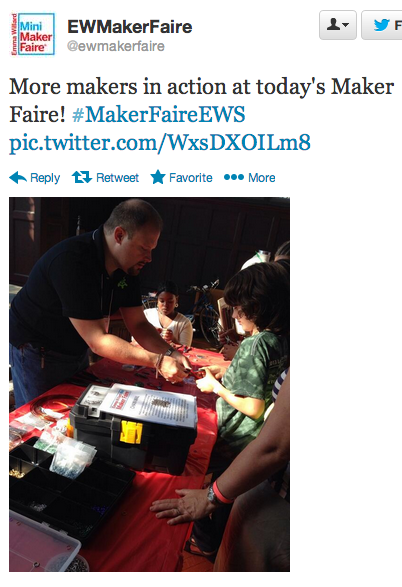Click the tweet text 'More makers in action'
The image size is (402, 587).
tap(118, 87)
